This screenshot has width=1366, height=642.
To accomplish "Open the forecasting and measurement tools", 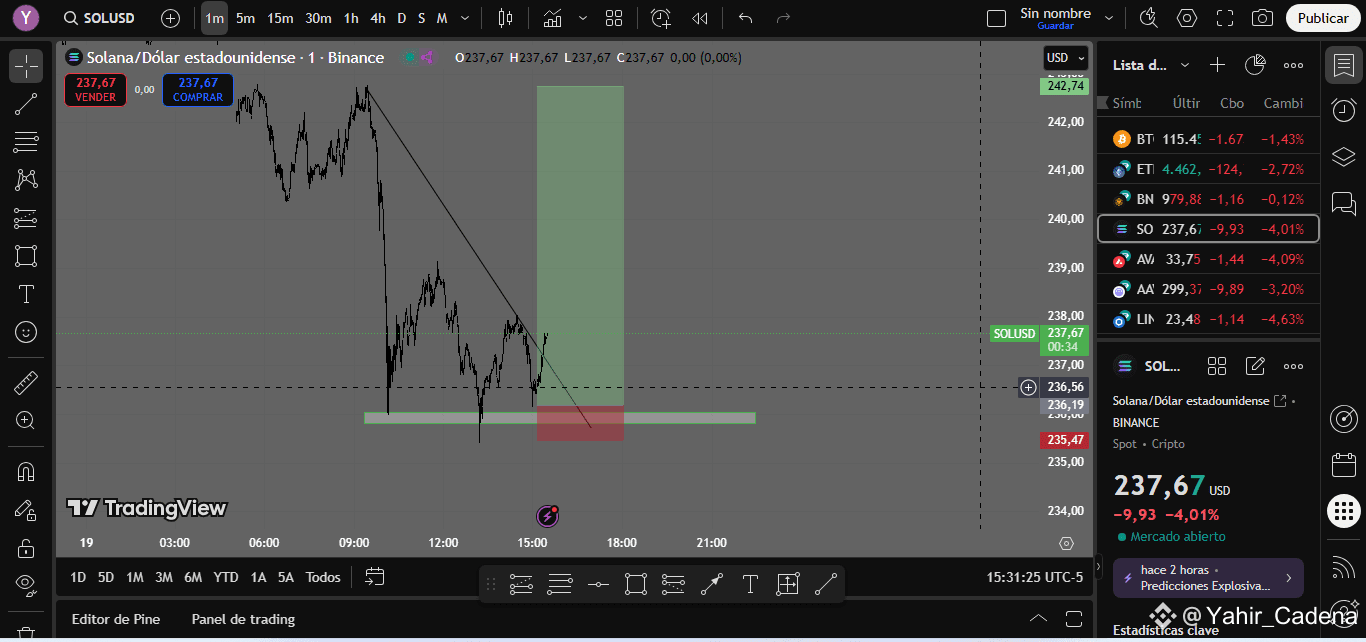I will click(x=26, y=218).
